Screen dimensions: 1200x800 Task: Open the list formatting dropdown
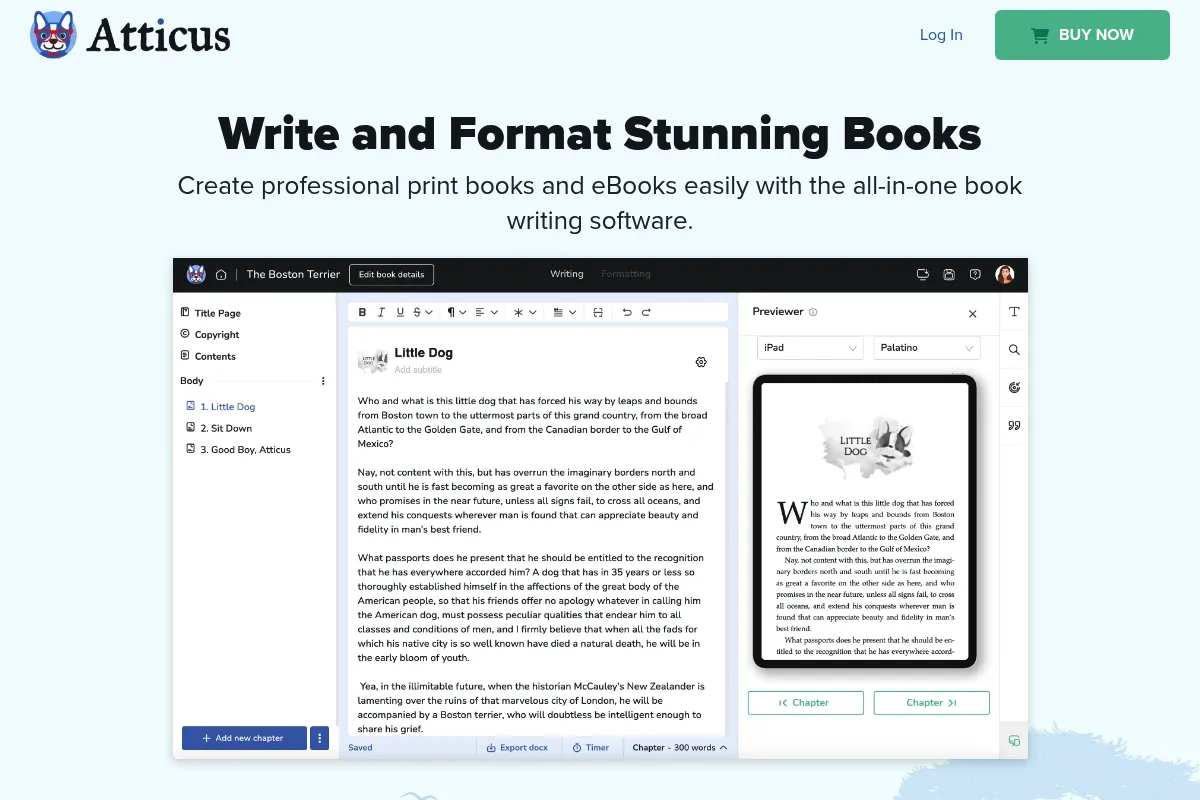tap(565, 312)
